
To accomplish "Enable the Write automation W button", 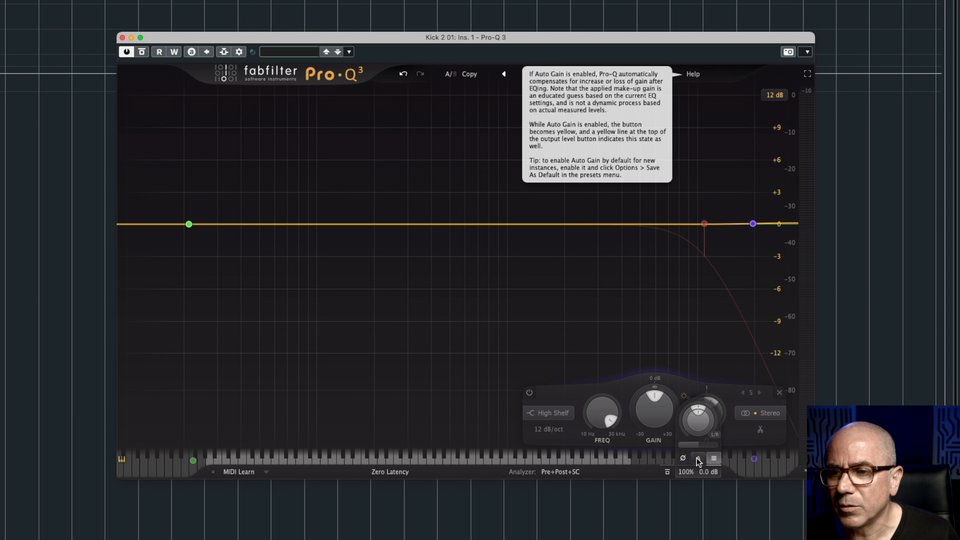I will tap(174, 52).
